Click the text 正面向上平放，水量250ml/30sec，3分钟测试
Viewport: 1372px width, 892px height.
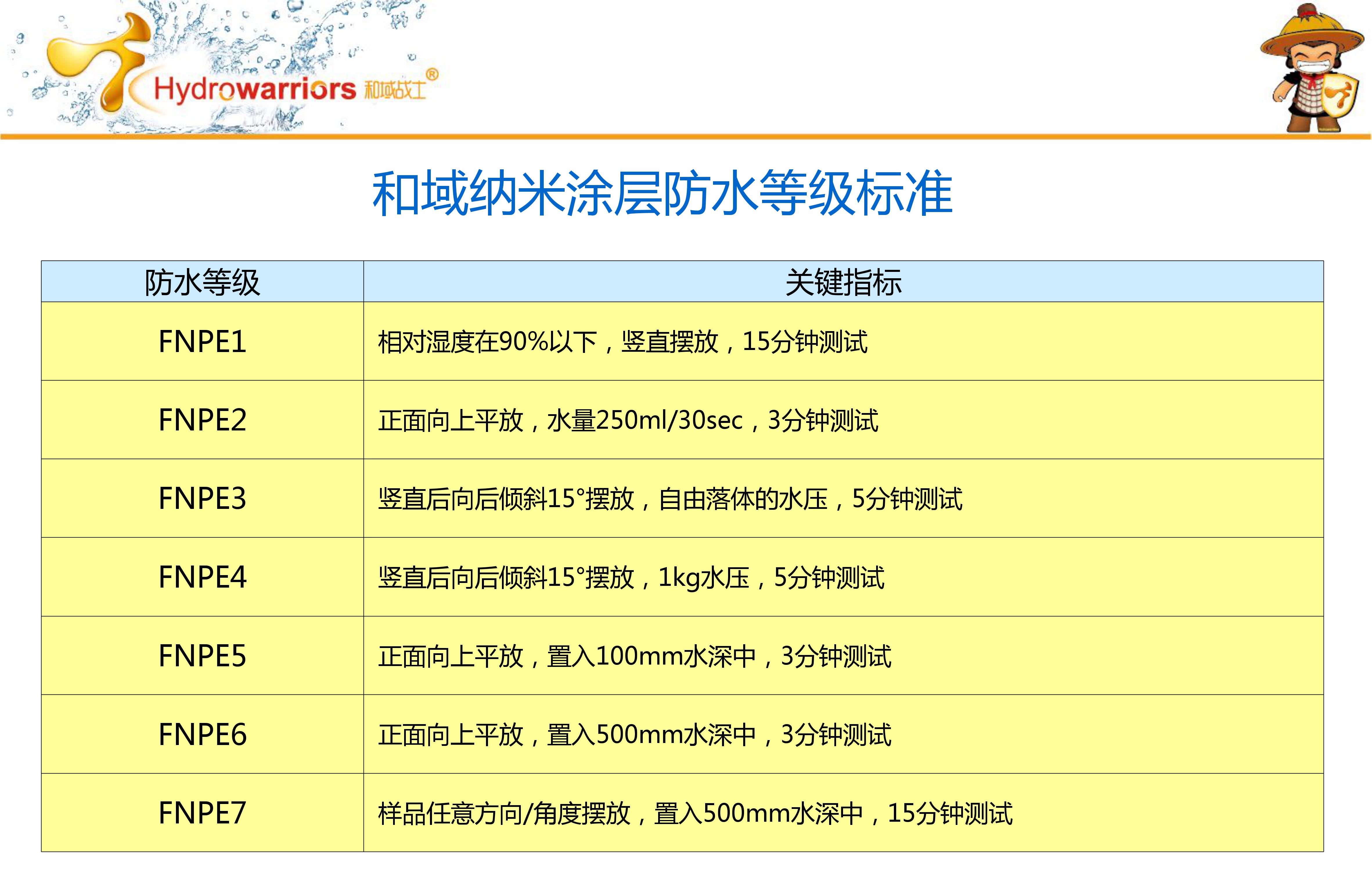pyautogui.click(x=628, y=420)
